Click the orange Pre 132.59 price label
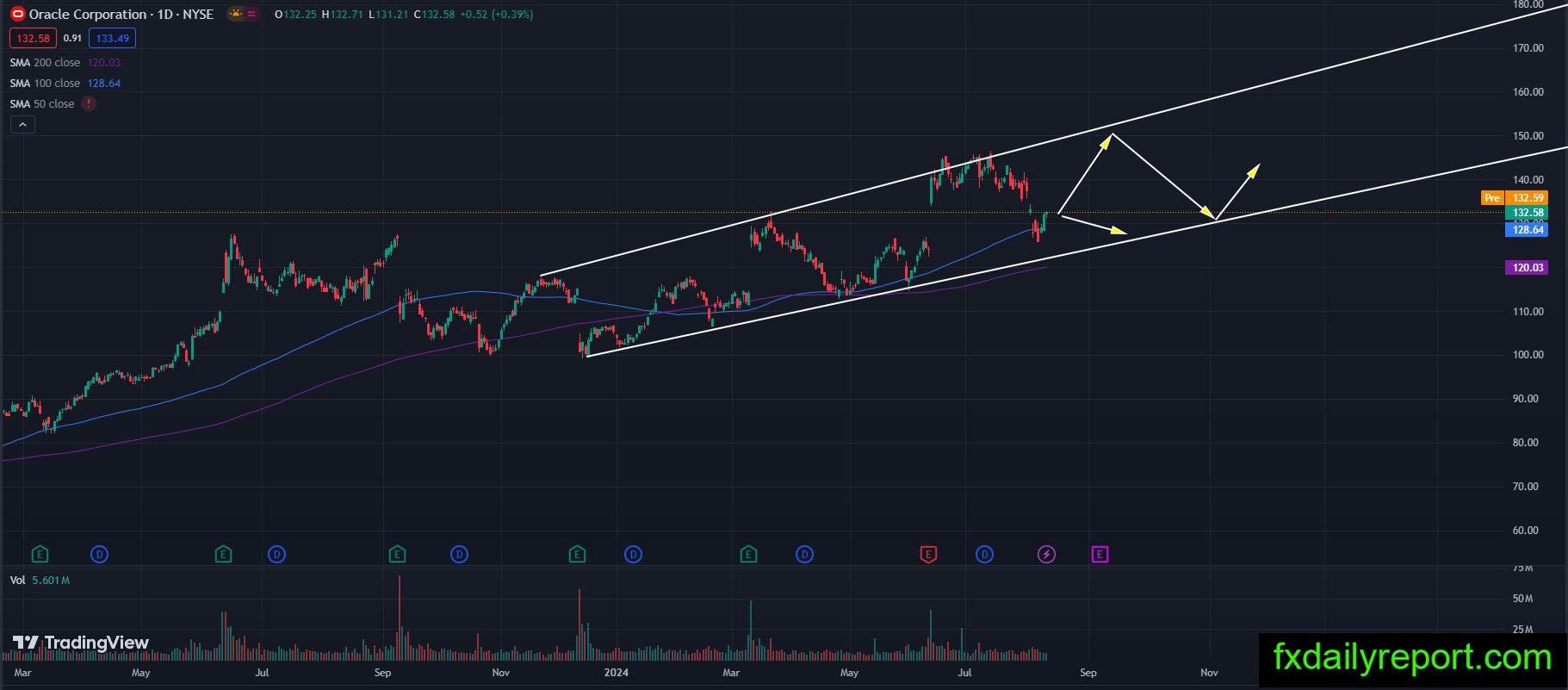Image resolution: width=1568 pixels, height=690 pixels. coord(1514,198)
